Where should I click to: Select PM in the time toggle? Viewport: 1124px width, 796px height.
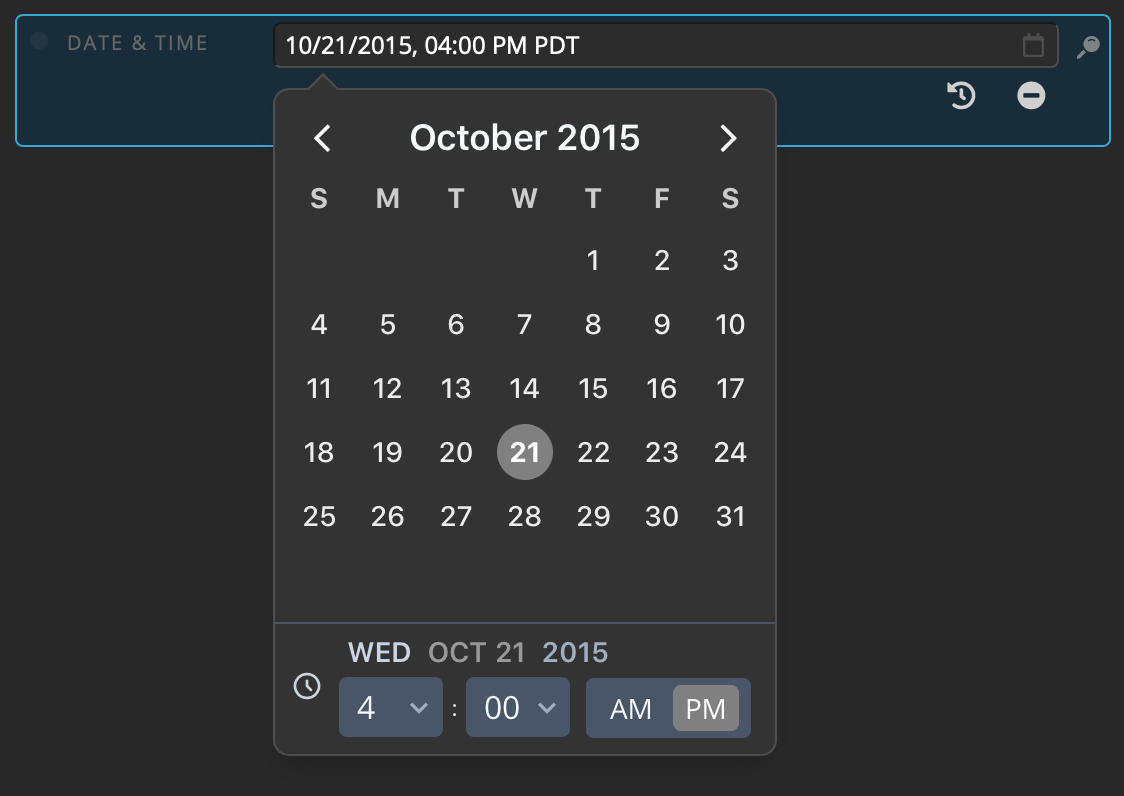coord(705,709)
